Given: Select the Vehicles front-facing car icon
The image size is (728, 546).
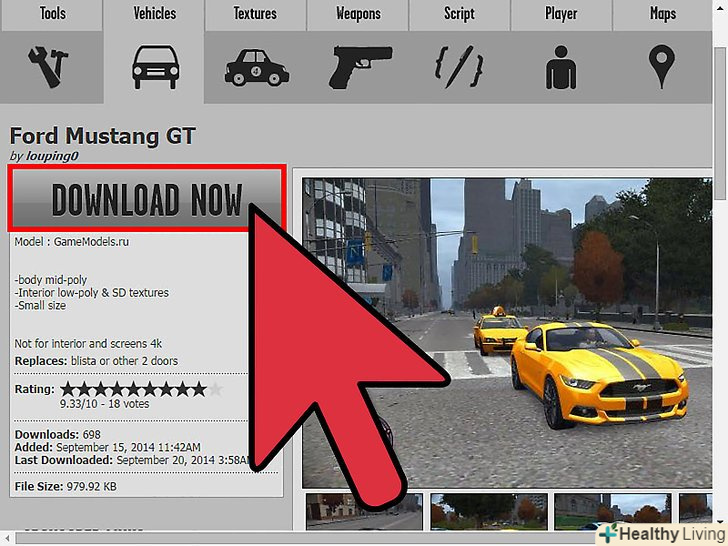Looking at the screenshot, I should (156, 67).
